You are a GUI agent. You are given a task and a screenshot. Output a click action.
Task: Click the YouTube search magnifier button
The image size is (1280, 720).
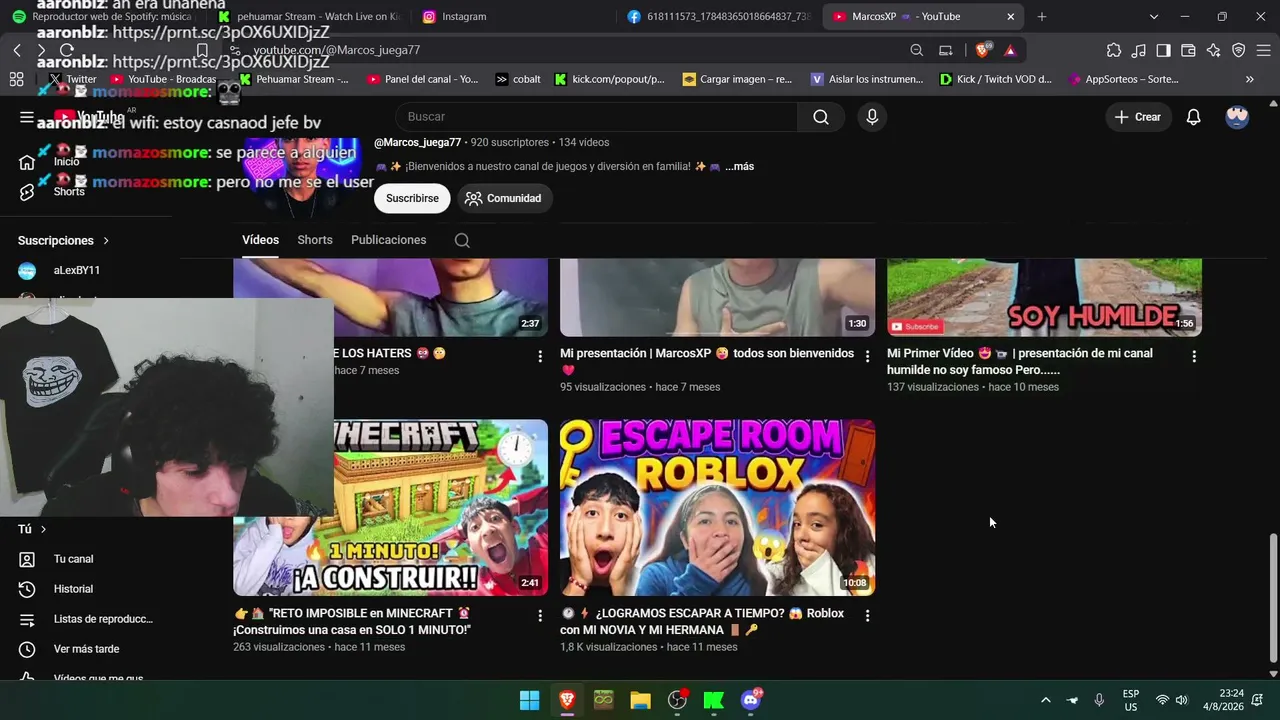pos(821,117)
